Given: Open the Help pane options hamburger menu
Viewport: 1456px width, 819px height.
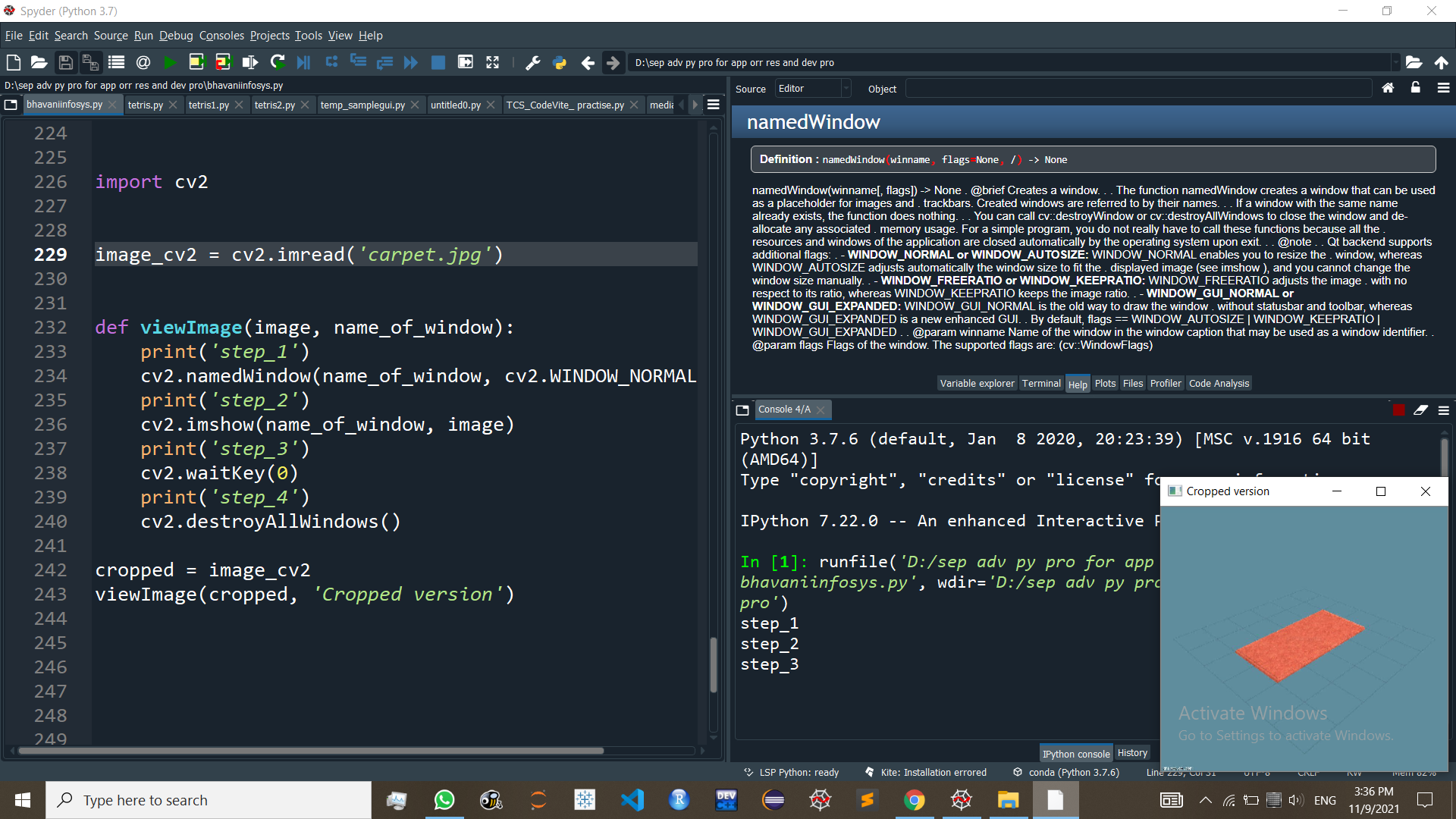Looking at the screenshot, I should [1443, 88].
